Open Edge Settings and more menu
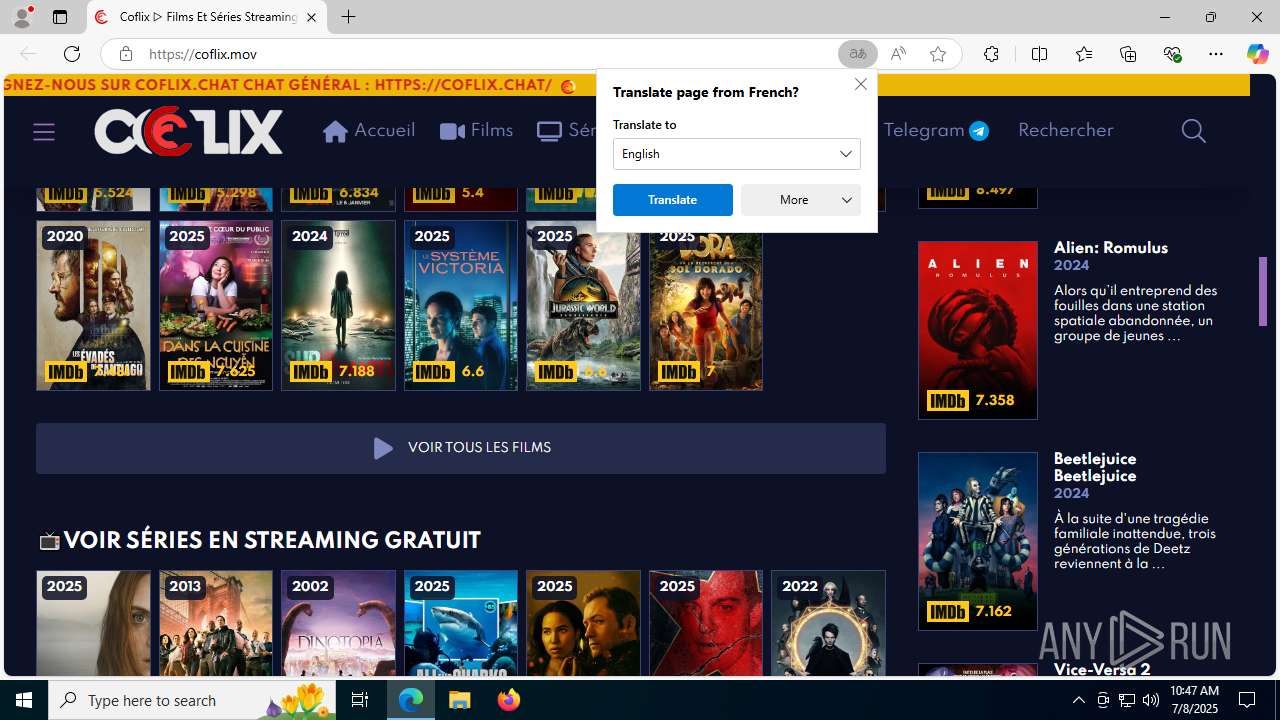 (1216, 54)
